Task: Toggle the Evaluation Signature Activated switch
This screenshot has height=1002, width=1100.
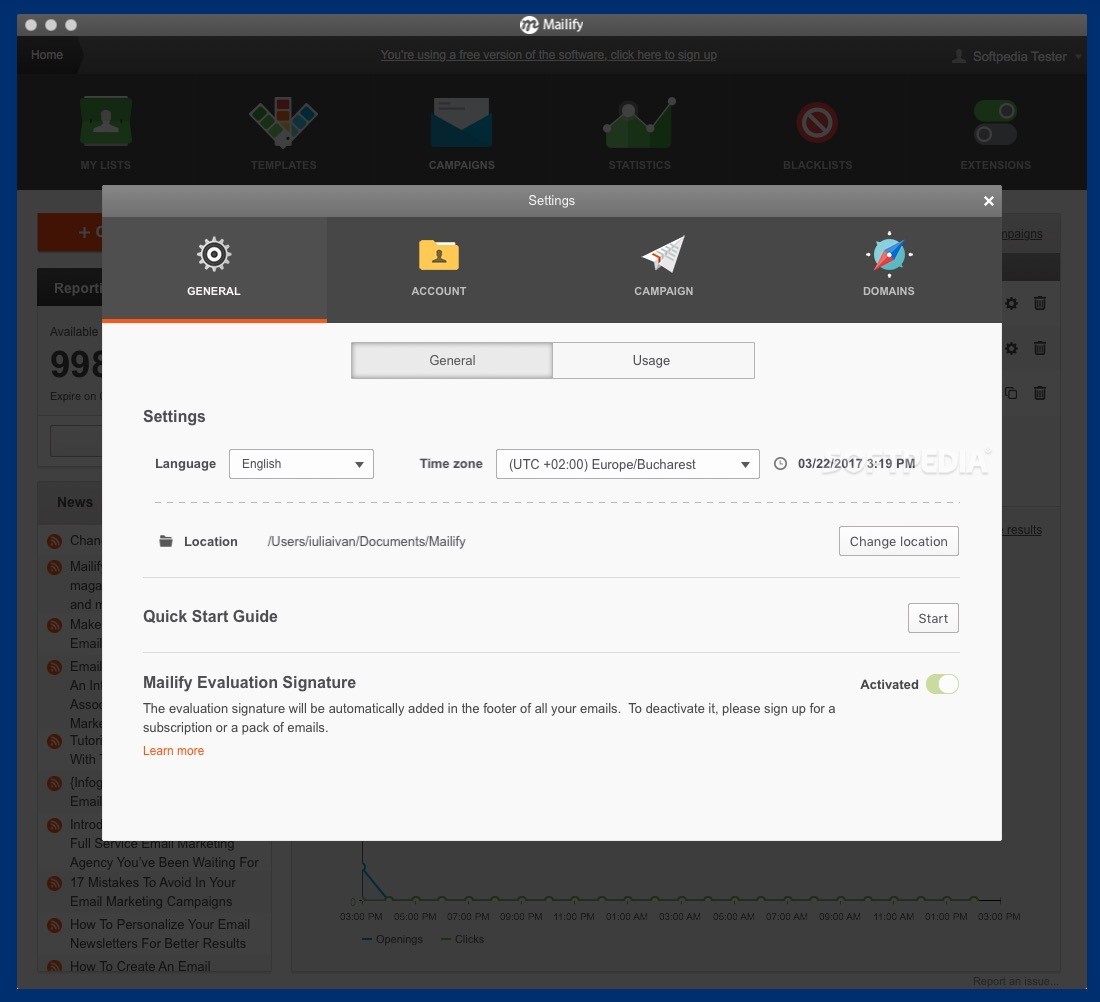Action: (x=941, y=684)
